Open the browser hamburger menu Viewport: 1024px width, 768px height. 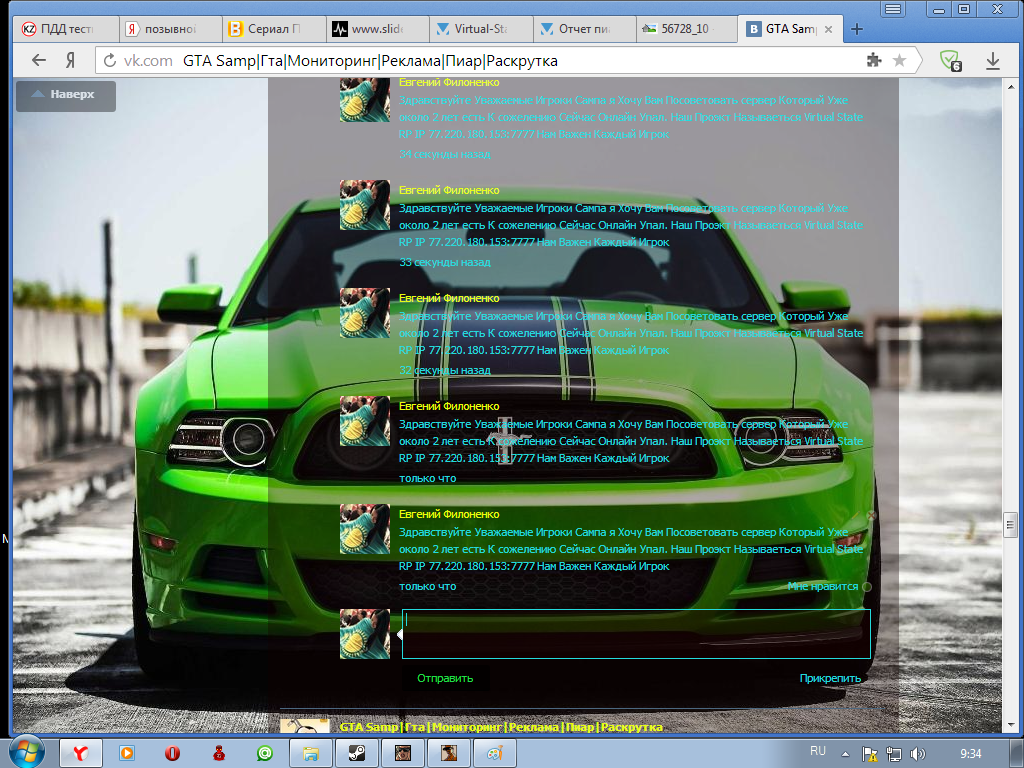click(x=893, y=9)
